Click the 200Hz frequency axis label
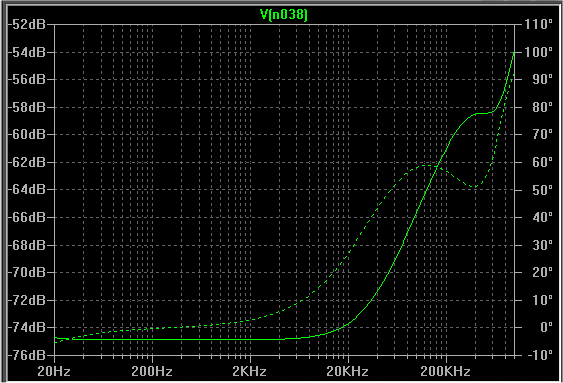The width and height of the screenshot is (563, 383). (x=152, y=372)
